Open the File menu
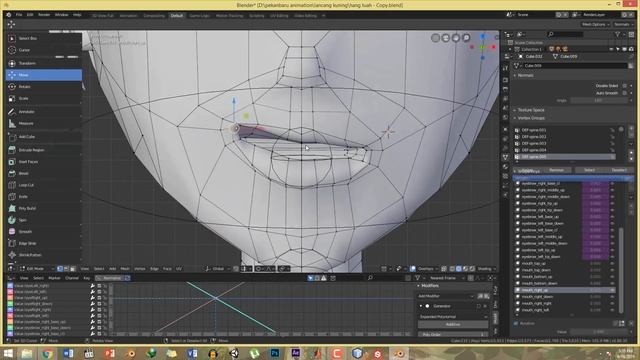This screenshot has height=360, width=640. pos(19,15)
